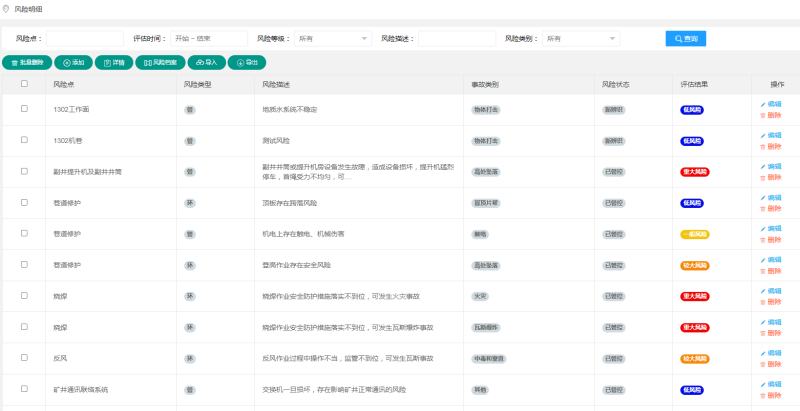Edit the 副井提升机及副井井筒 row
Screen dimensions: 800x411
pyautogui.click(x=771, y=166)
